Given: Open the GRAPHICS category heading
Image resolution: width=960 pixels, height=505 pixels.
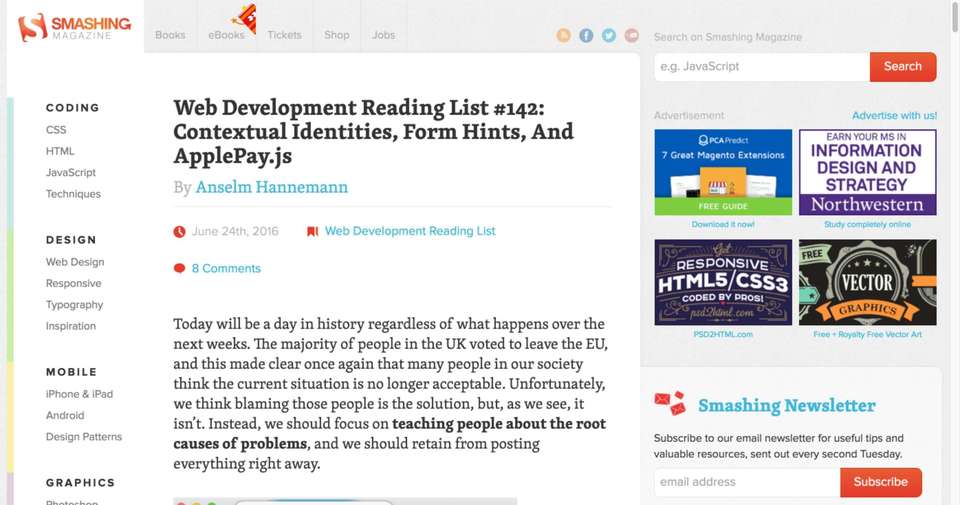Looking at the screenshot, I should pyautogui.click(x=80, y=483).
